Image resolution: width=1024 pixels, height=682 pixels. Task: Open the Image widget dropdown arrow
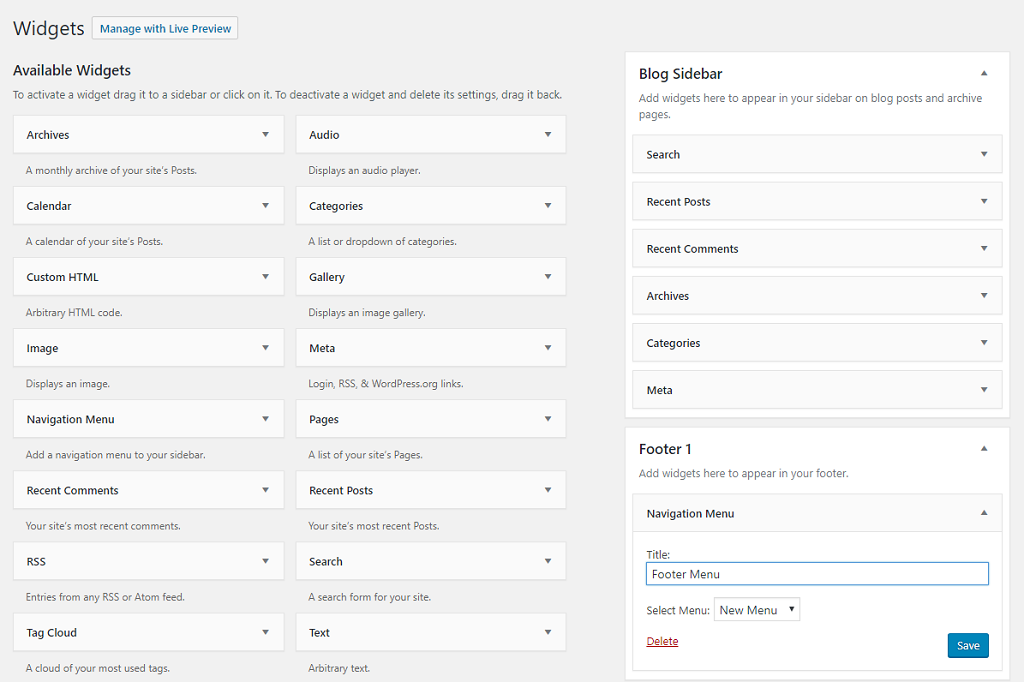pyautogui.click(x=265, y=348)
